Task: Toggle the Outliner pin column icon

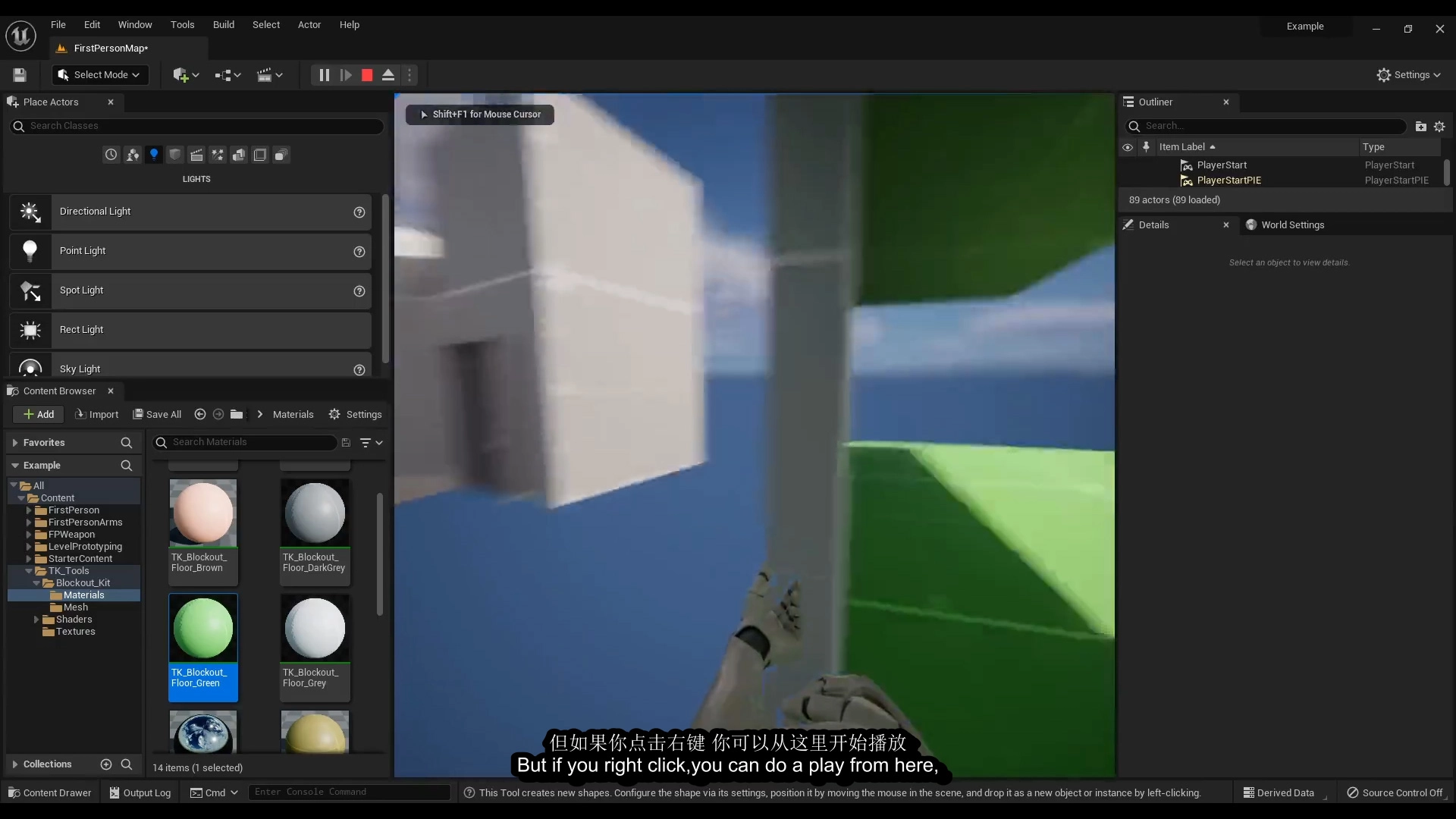Action: point(1146,147)
